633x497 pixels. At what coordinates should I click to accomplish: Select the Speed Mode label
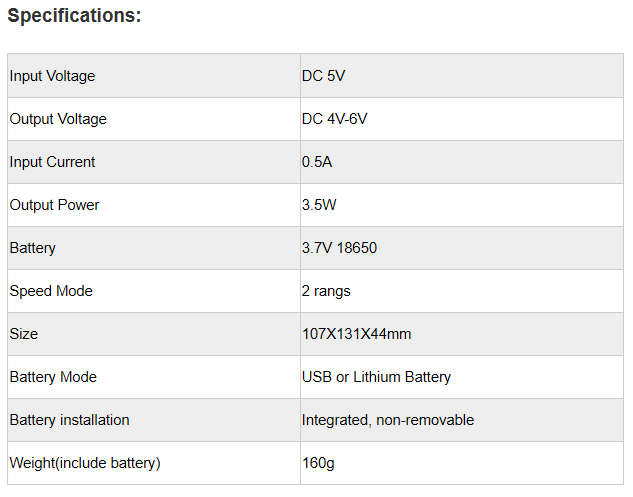point(51,291)
